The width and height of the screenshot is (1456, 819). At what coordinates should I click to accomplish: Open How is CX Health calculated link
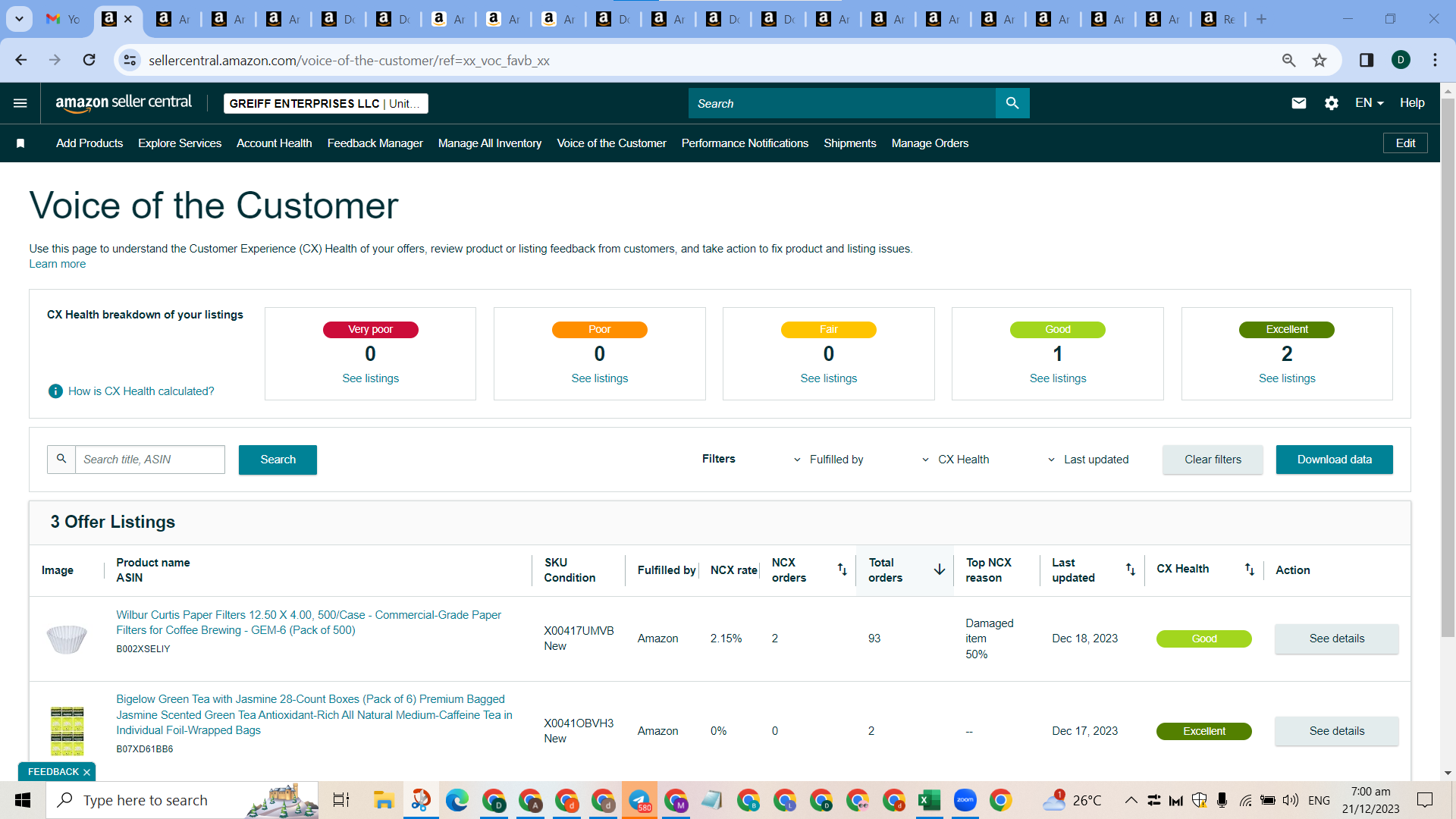pyautogui.click(x=141, y=391)
